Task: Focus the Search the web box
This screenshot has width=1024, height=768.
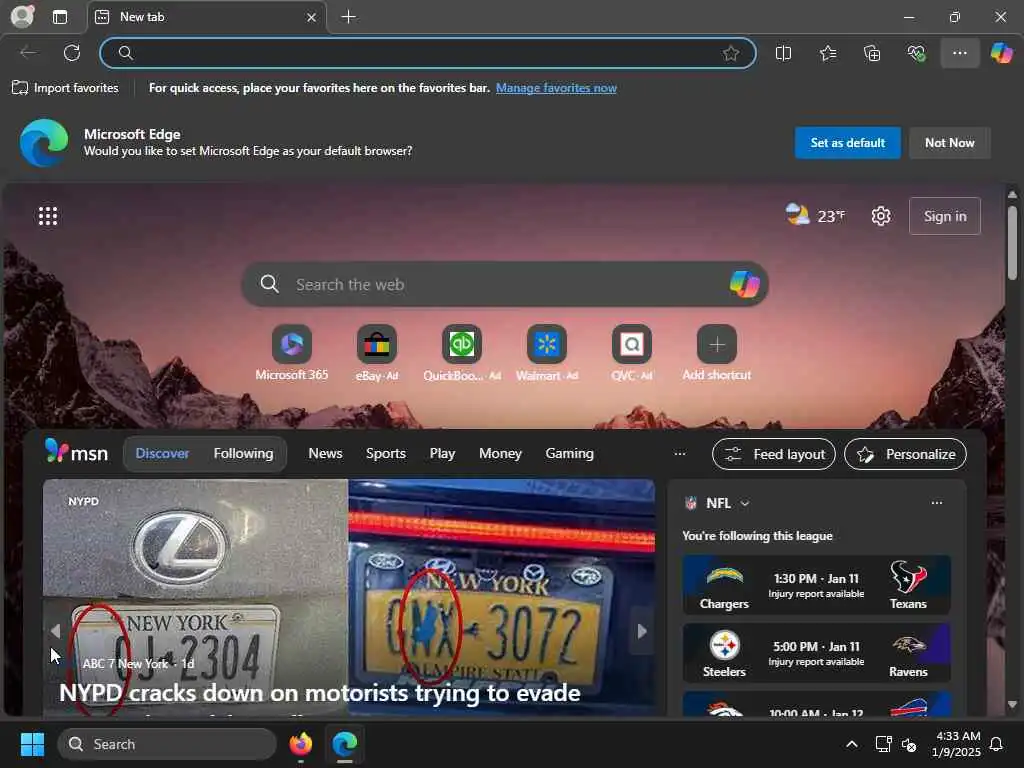Action: (x=504, y=284)
